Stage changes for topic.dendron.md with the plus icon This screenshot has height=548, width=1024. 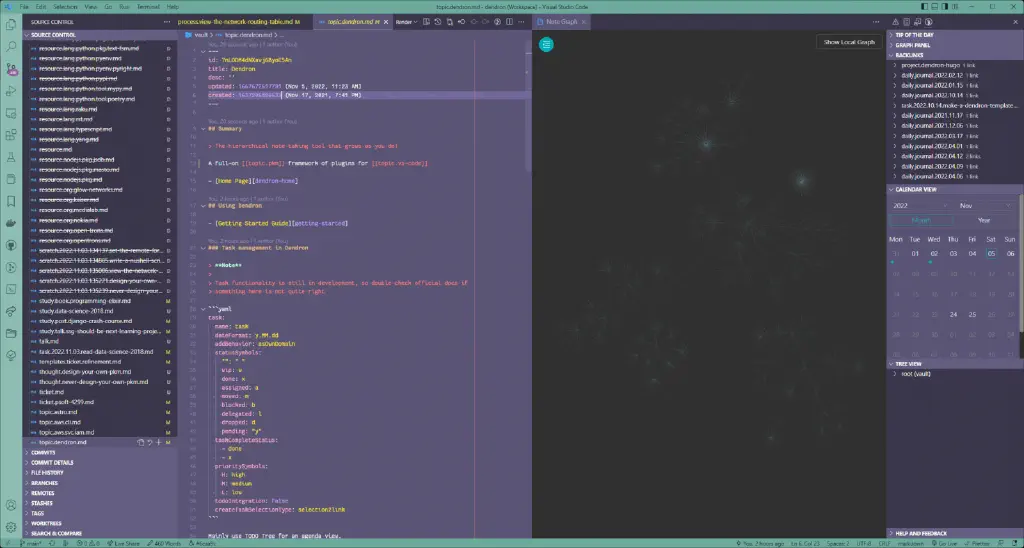(x=159, y=442)
